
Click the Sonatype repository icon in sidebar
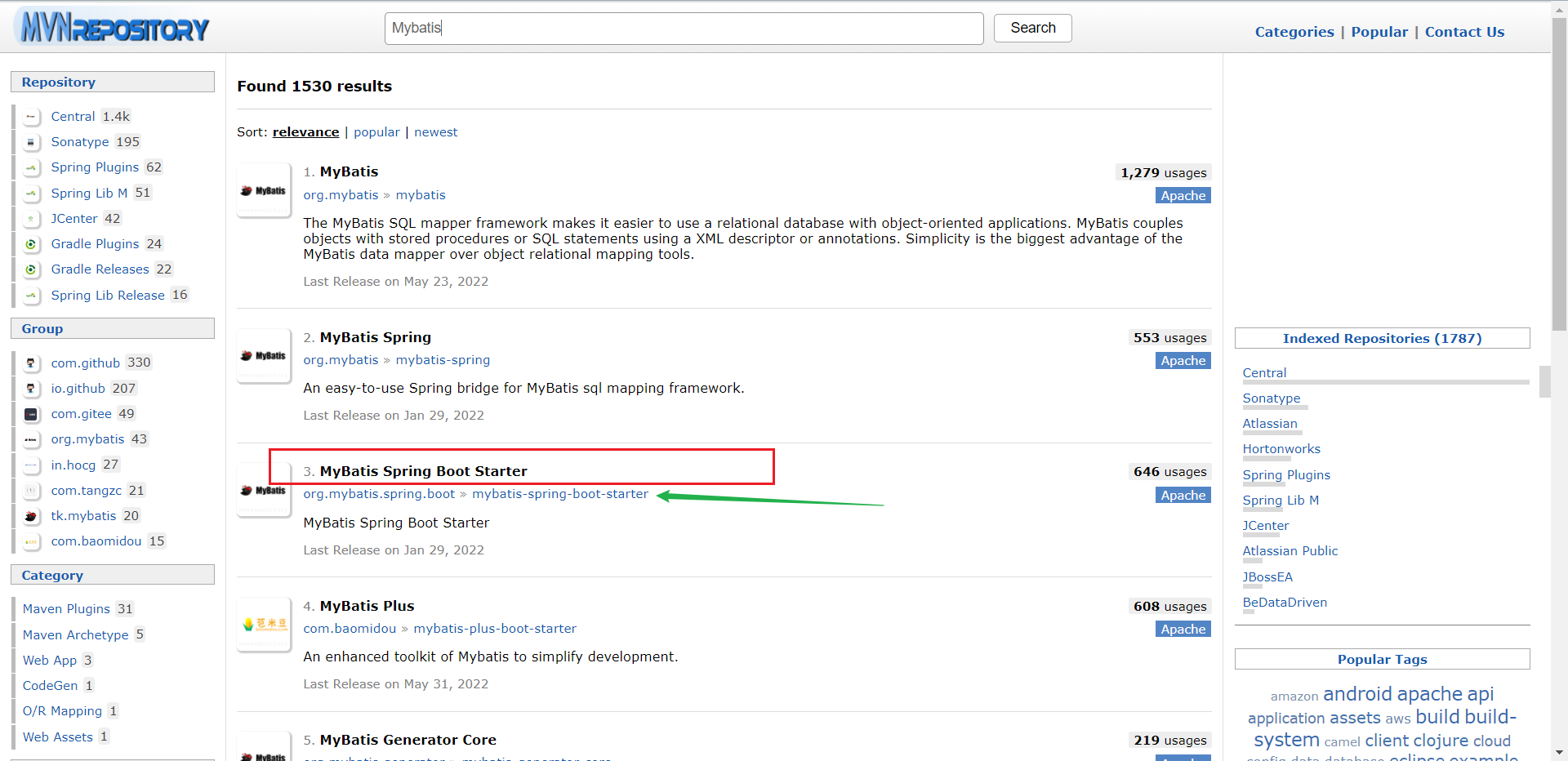tap(31, 142)
